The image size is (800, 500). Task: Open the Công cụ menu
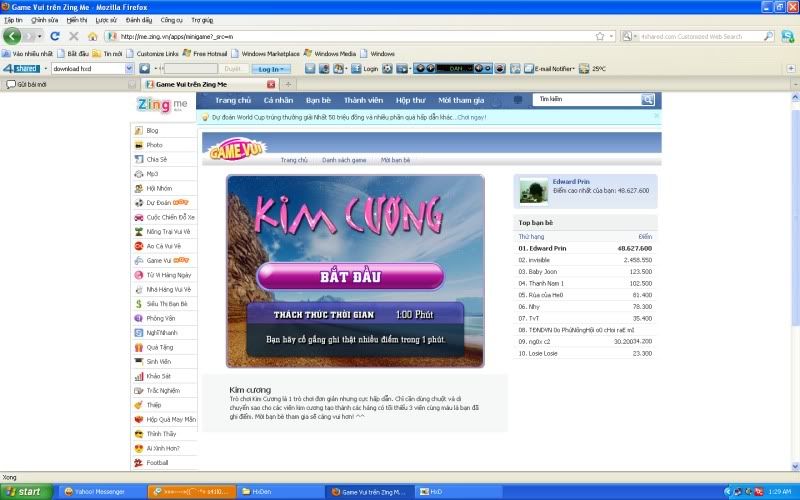click(171, 20)
